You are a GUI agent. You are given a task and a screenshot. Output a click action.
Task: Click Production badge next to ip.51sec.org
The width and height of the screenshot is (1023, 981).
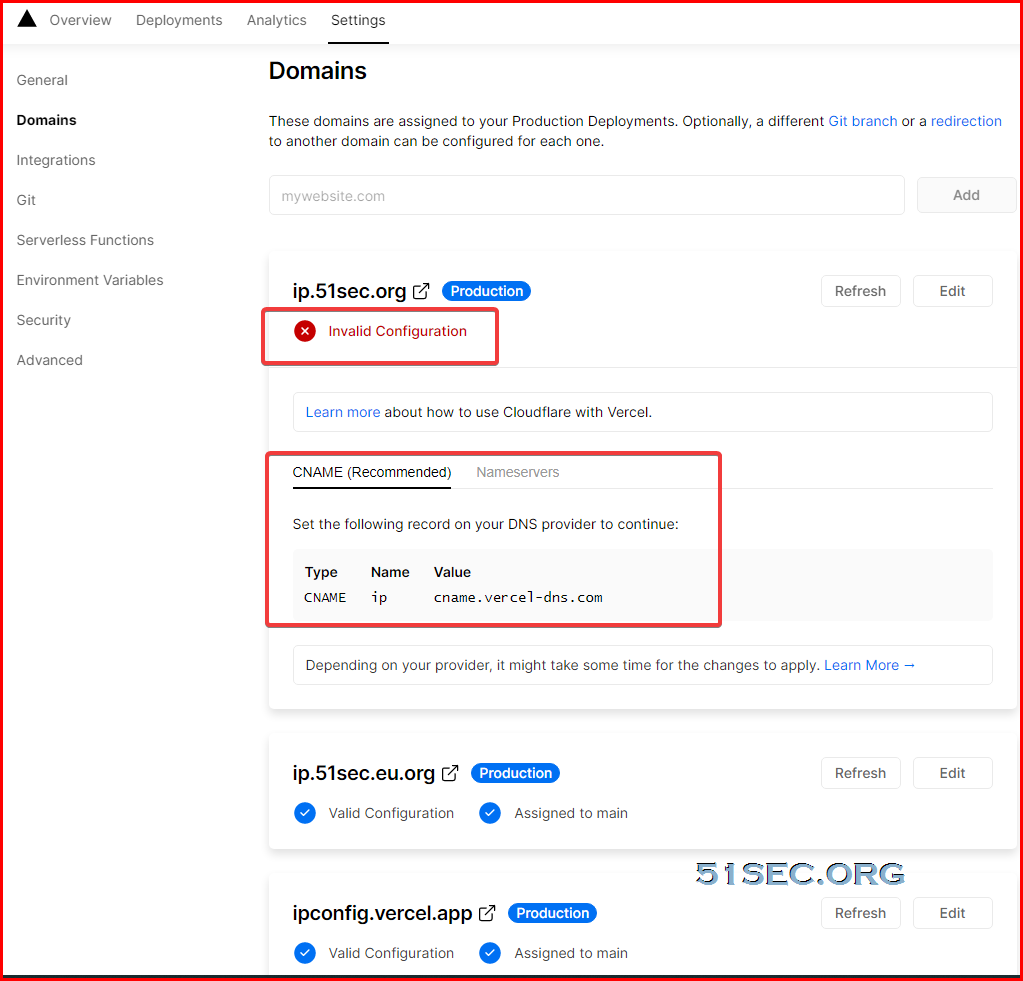tap(487, 291)
